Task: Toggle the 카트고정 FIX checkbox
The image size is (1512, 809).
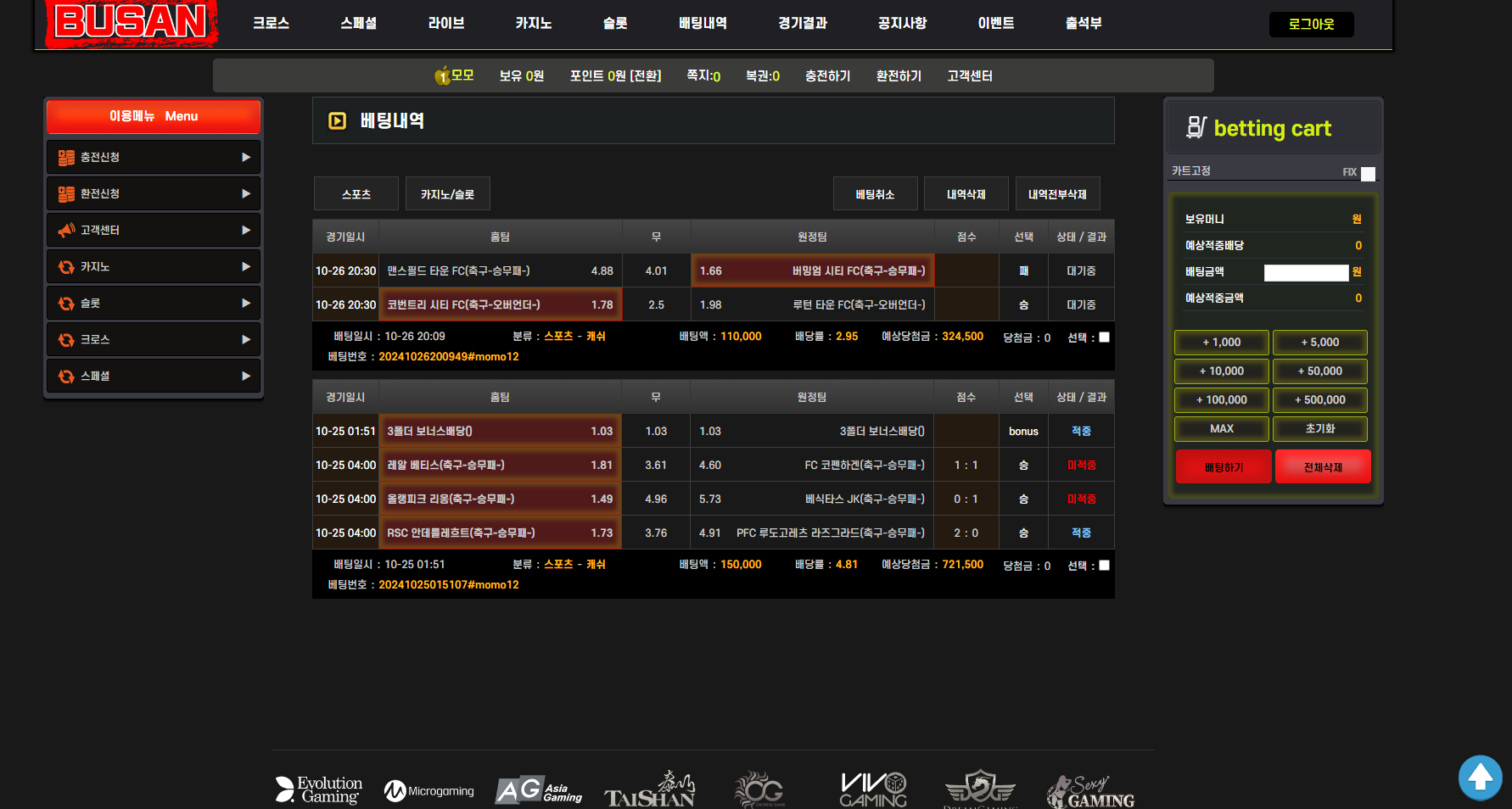Action: click(1368, 173)
